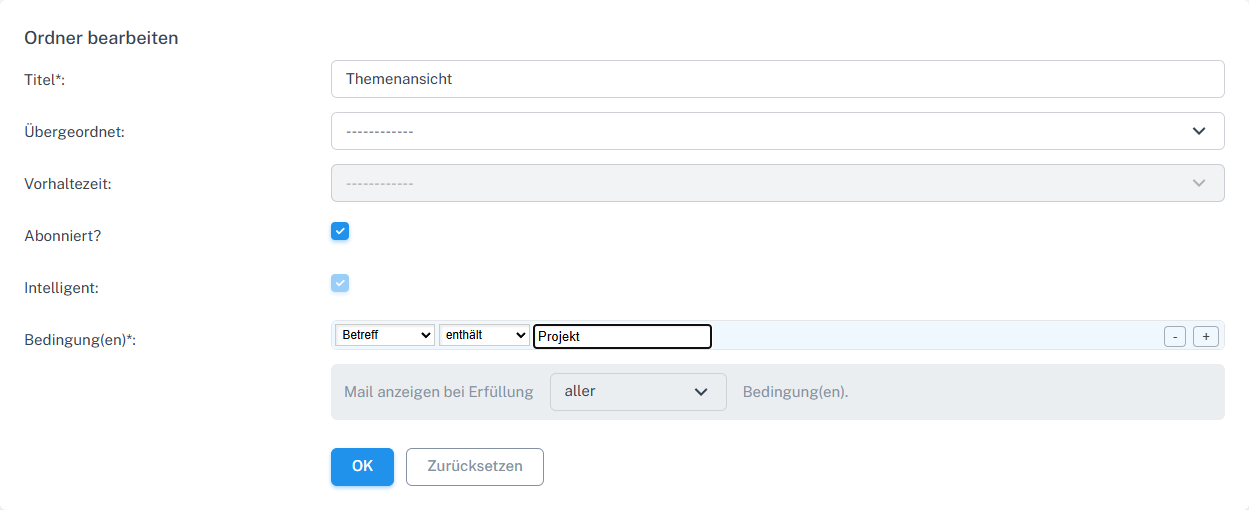
Task: Open the Betreff condition field dropdown
Action: pyautogui.click(x=385, y=336)
